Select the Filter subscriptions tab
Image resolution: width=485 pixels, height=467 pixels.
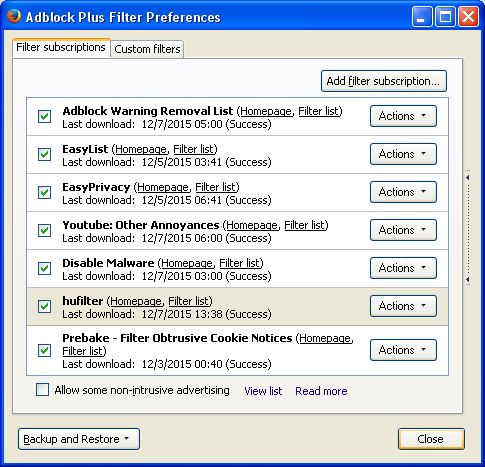pyautogui.click(x=61, y=47)
